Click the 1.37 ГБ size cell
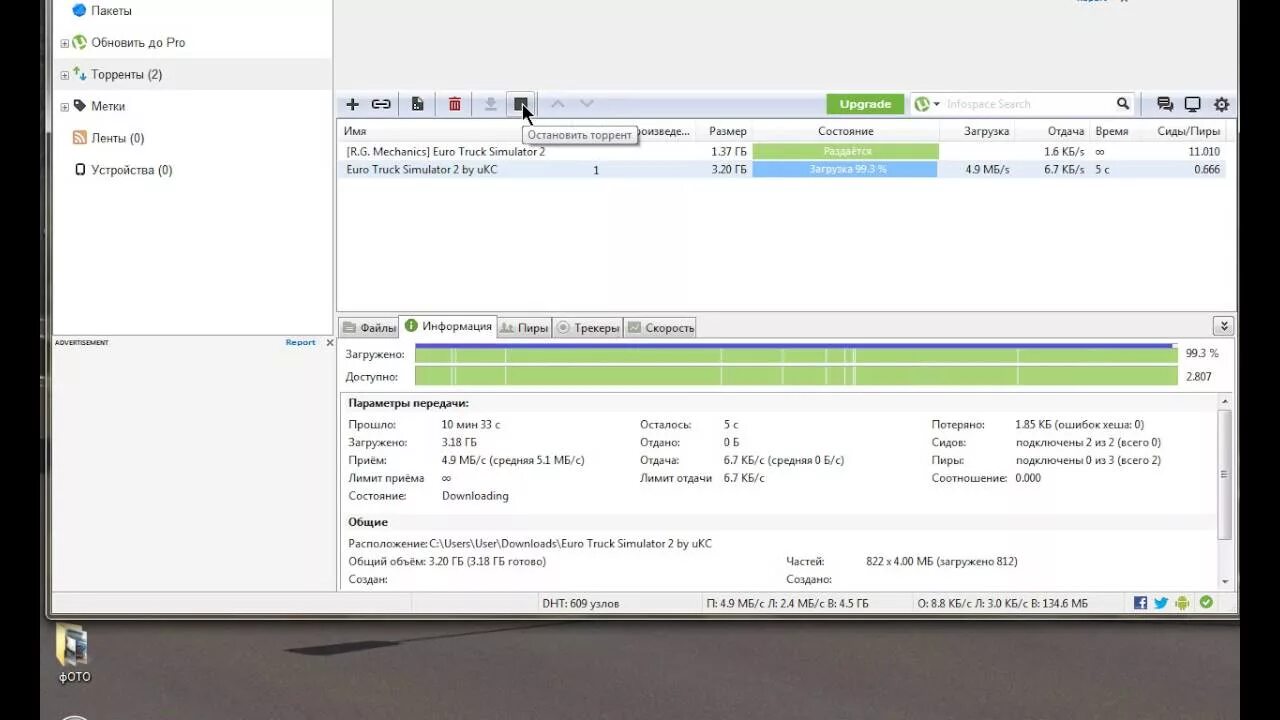The width and height of the screenshot is (1280, 720). 728,151
